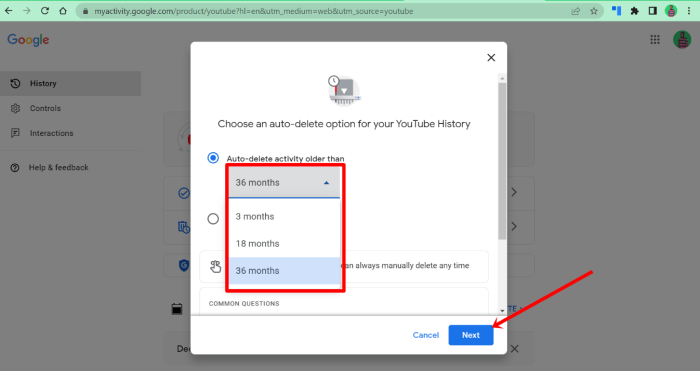700x371 pixels.
Task: Select 'Auto-delete activity older than' radio button
Action: point(213,158)
